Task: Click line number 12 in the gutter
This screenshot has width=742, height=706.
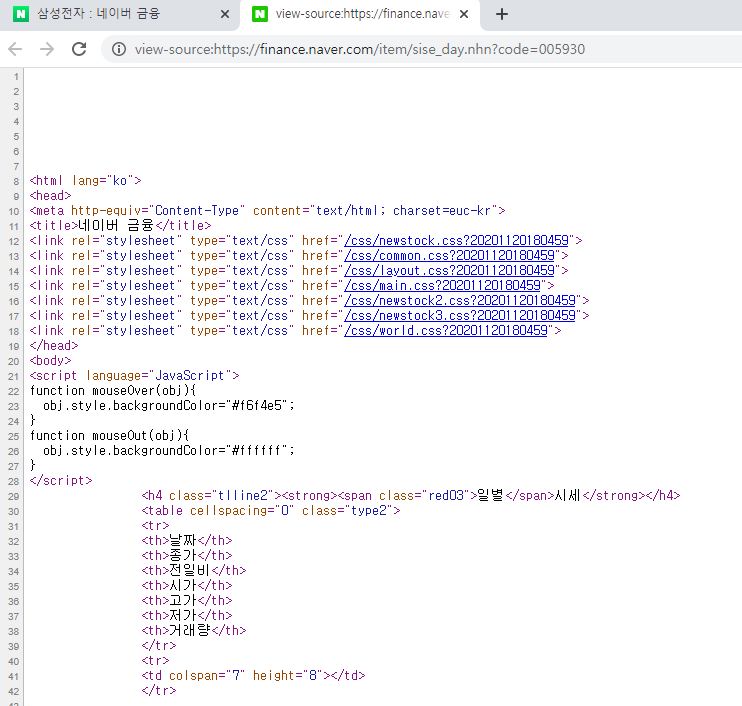Action: click(x=14, y=242)
